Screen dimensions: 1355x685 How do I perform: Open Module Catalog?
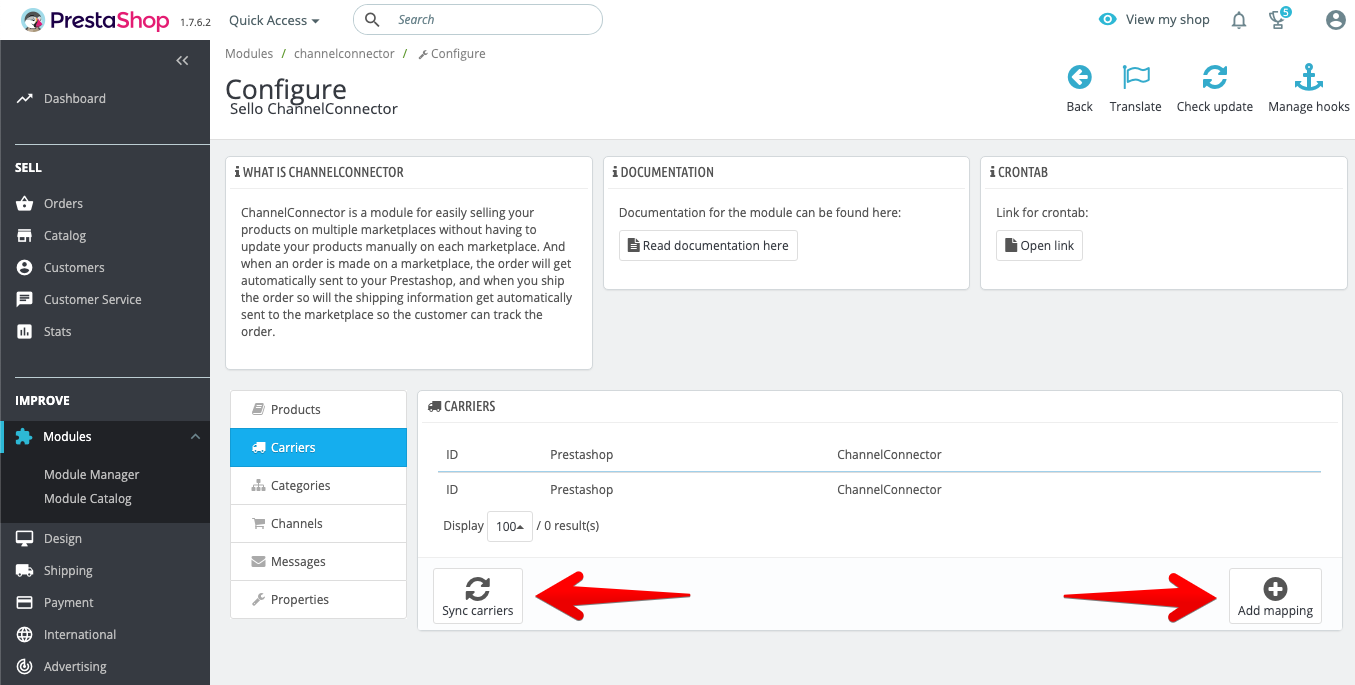[x=87, y=499]
